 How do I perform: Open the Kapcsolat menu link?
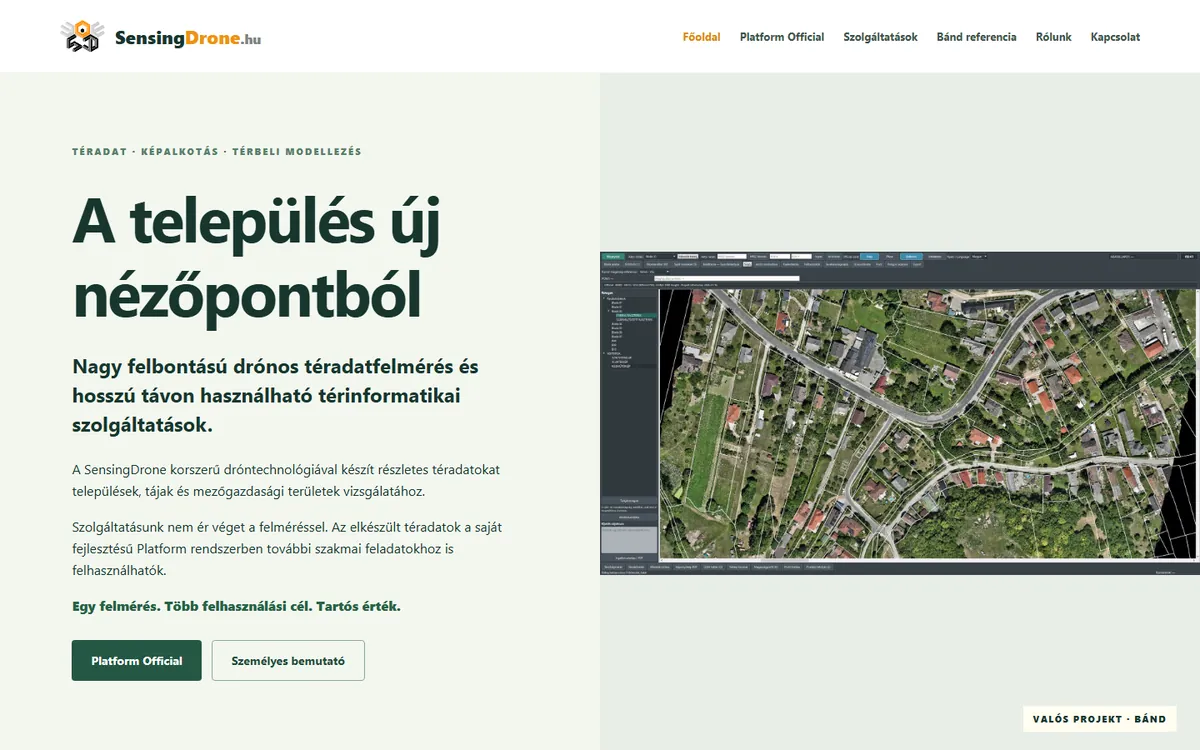(x=1115, y=37)
